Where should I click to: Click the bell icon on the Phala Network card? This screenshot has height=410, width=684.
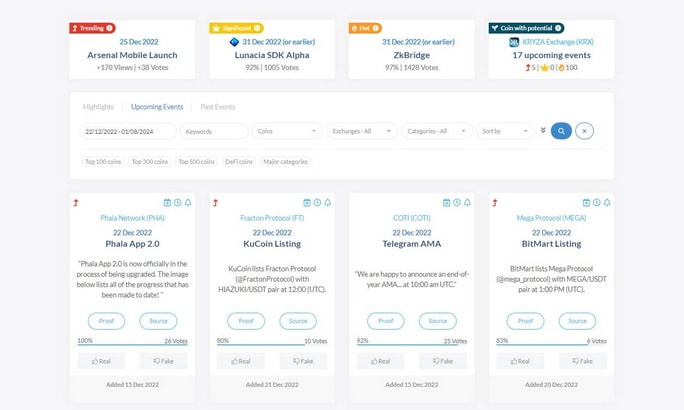188,203
